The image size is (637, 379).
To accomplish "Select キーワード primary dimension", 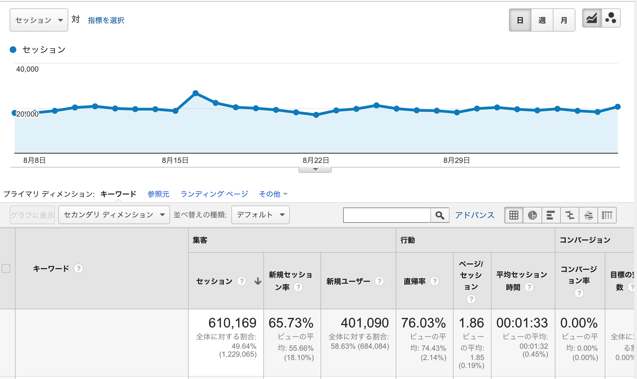I will pos(118,194).
